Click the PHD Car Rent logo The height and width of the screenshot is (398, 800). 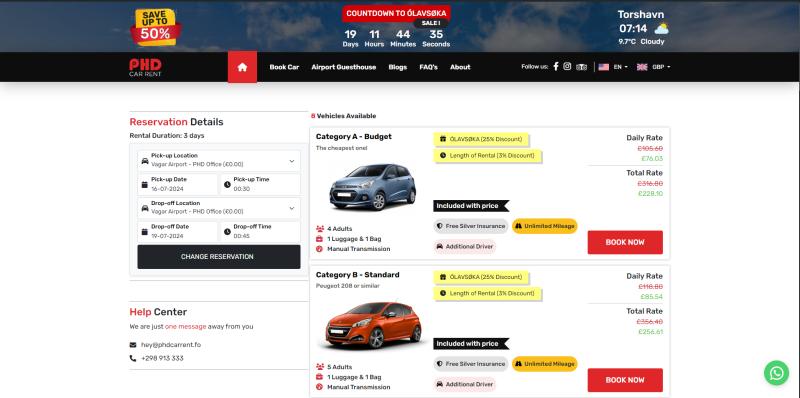145,67
